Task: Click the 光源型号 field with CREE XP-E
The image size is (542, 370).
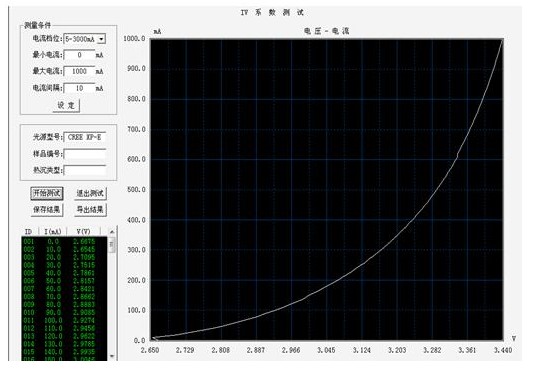Action: coord(85,137)
